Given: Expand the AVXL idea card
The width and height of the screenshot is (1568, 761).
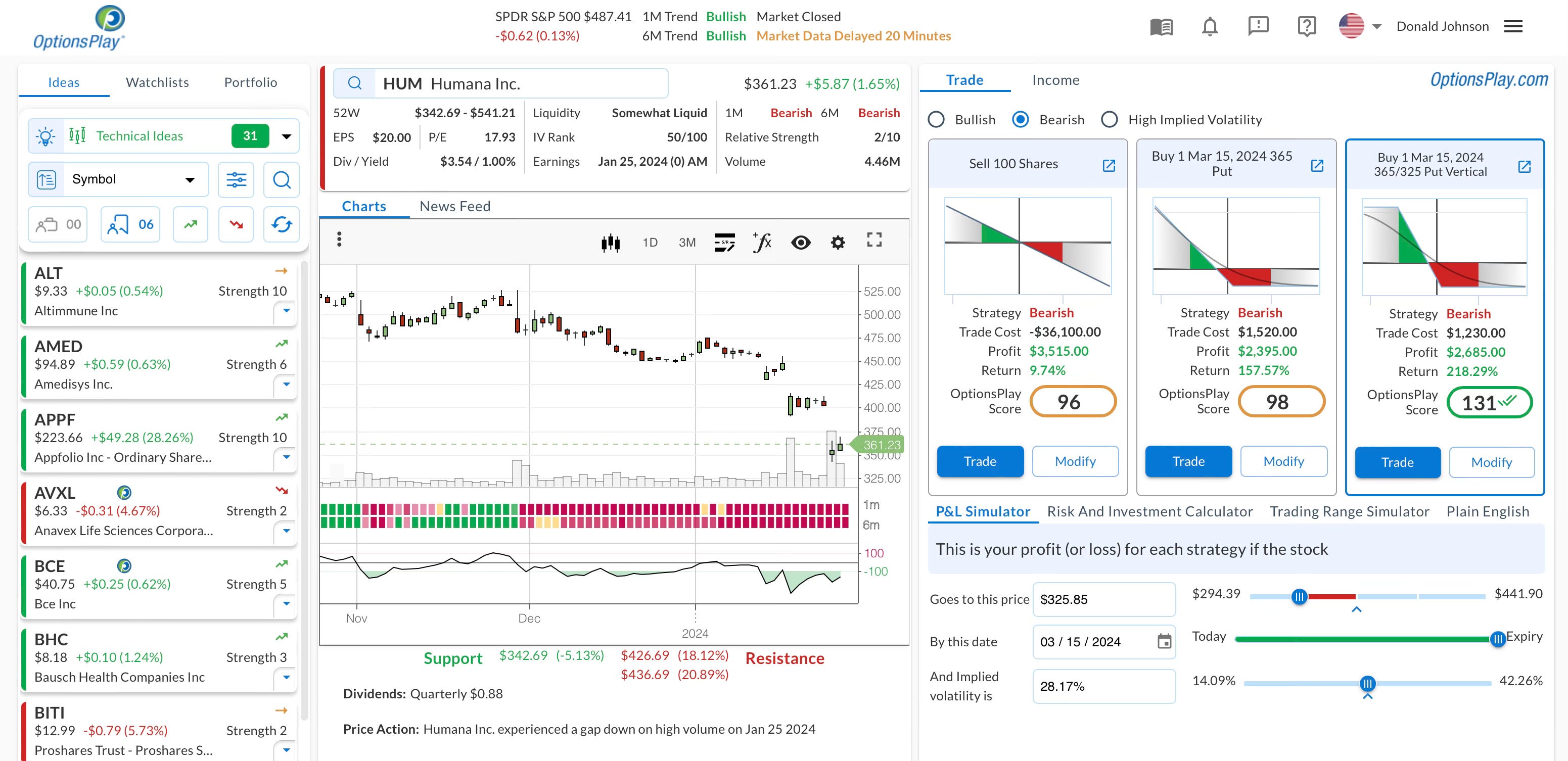Looking at the screenshot, I should click(x=286, y=531).
